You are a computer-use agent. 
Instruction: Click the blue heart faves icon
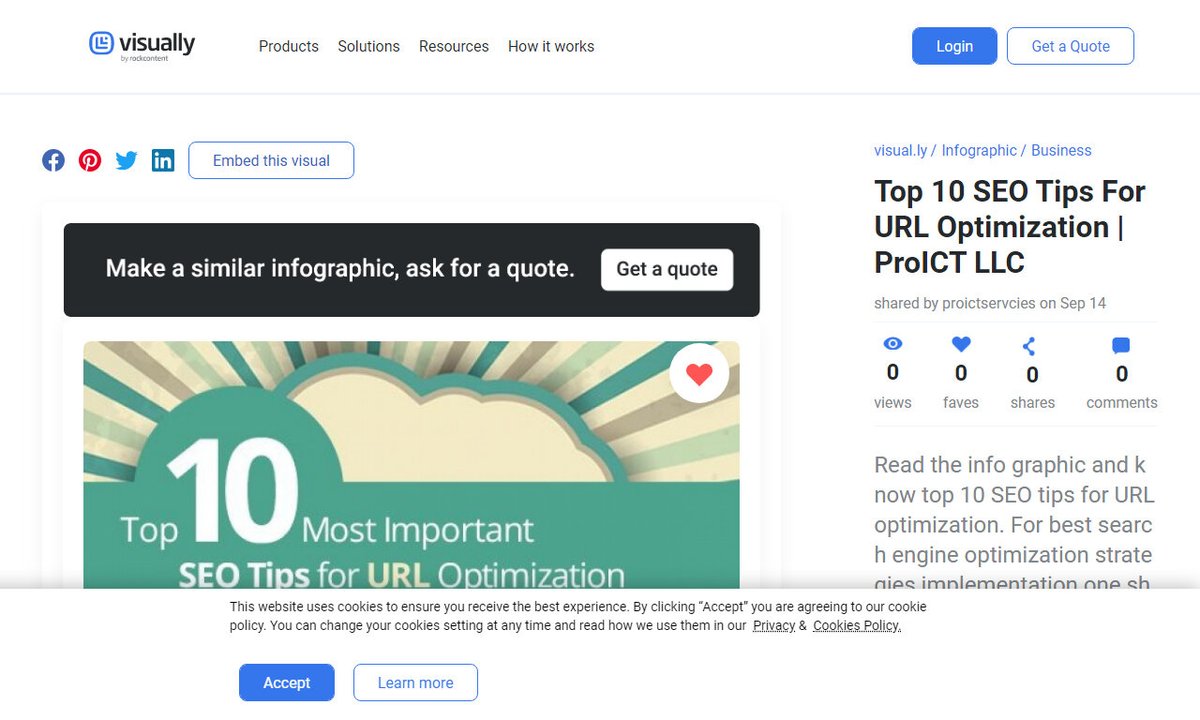(x=961, y=344)
